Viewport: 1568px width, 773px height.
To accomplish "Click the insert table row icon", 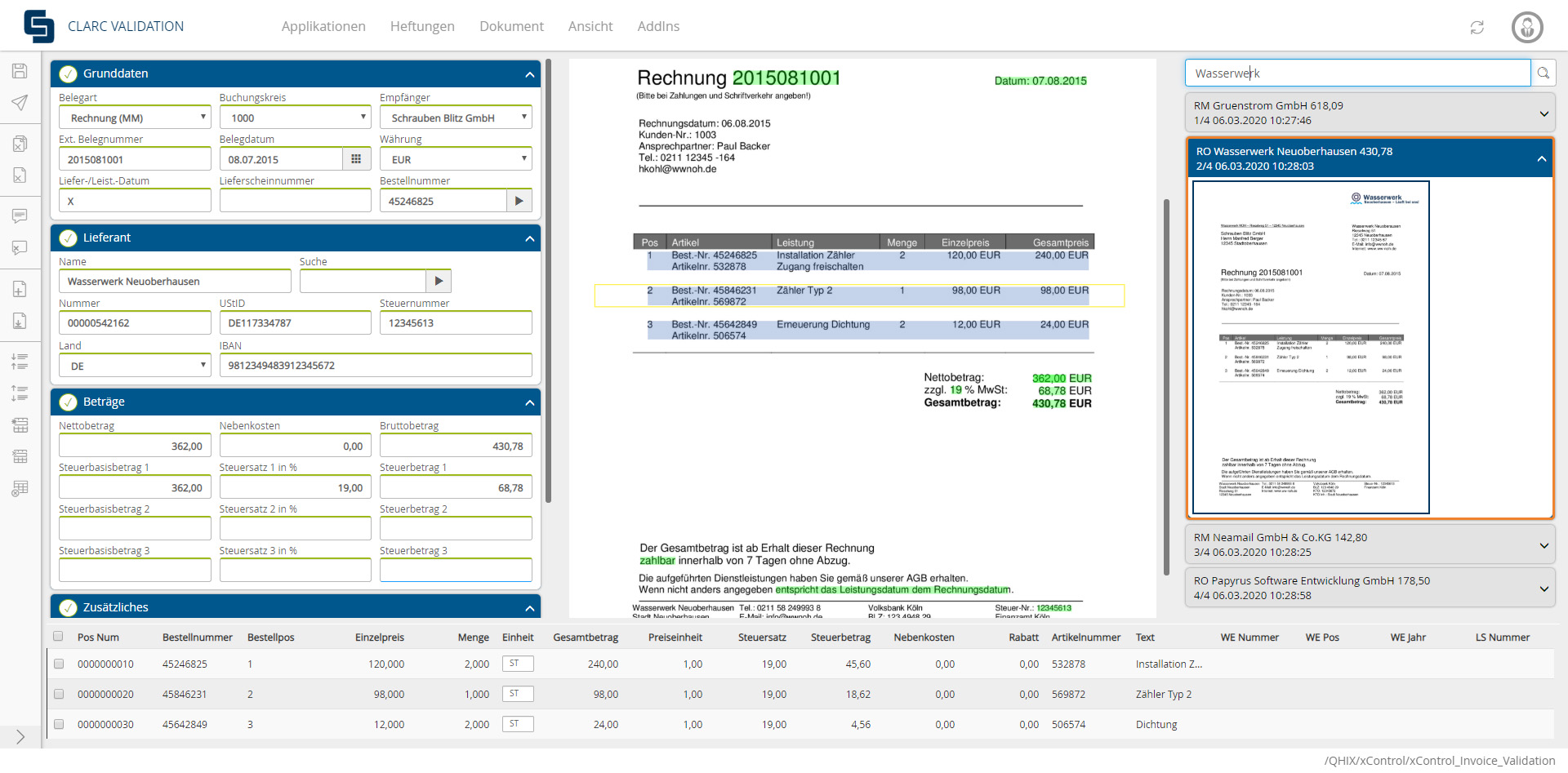I will click(20, 424).
